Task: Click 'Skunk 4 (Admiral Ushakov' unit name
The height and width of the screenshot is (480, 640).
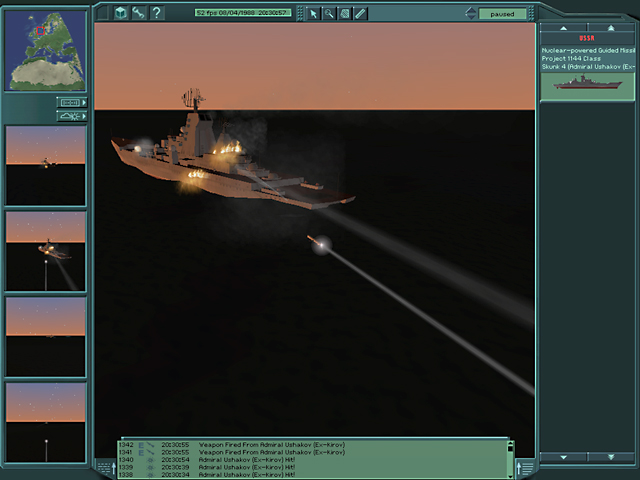Action: [581, 67]
